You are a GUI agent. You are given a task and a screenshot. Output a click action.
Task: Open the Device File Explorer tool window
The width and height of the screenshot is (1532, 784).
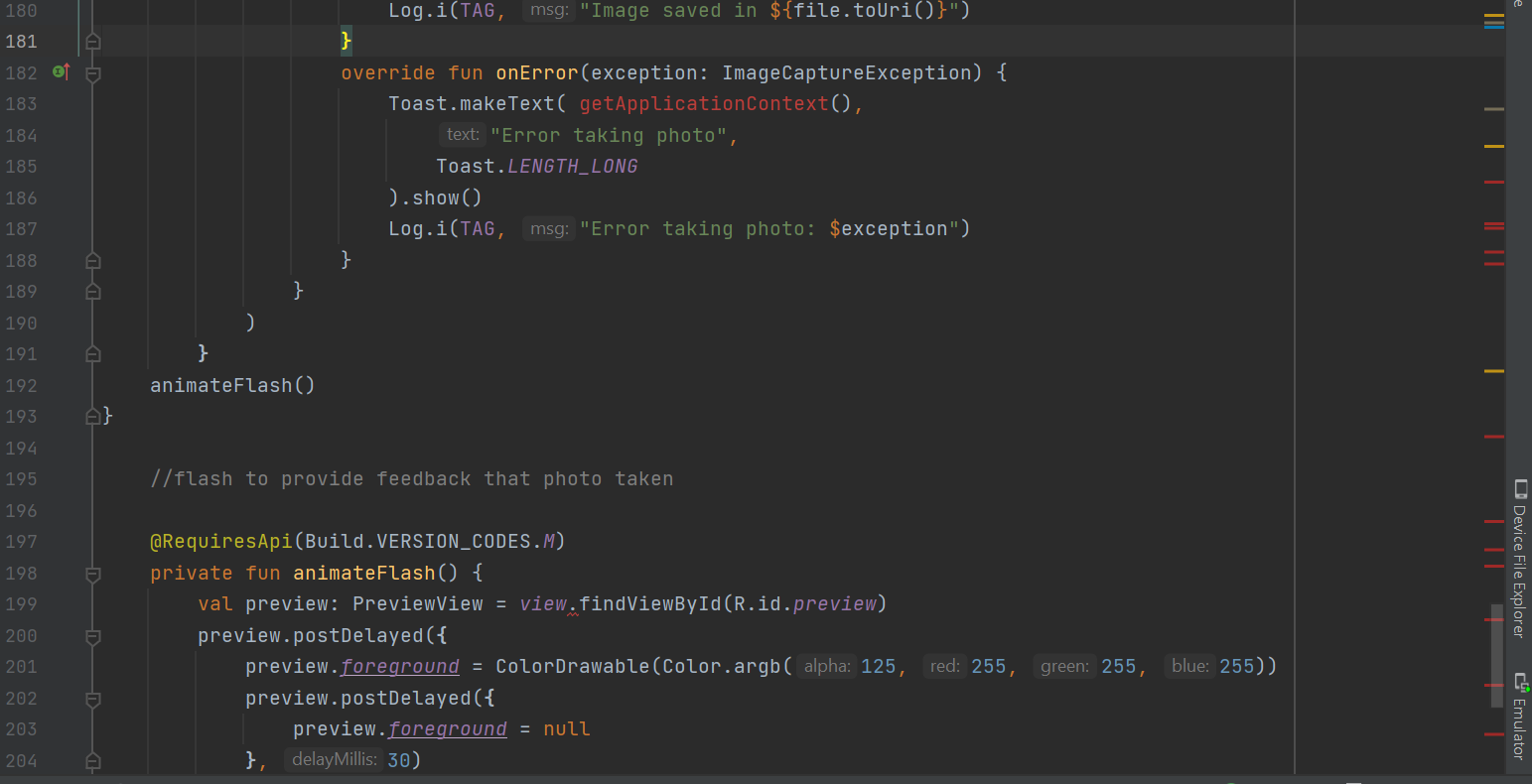pyautogui.click(x=1520, y=559)
